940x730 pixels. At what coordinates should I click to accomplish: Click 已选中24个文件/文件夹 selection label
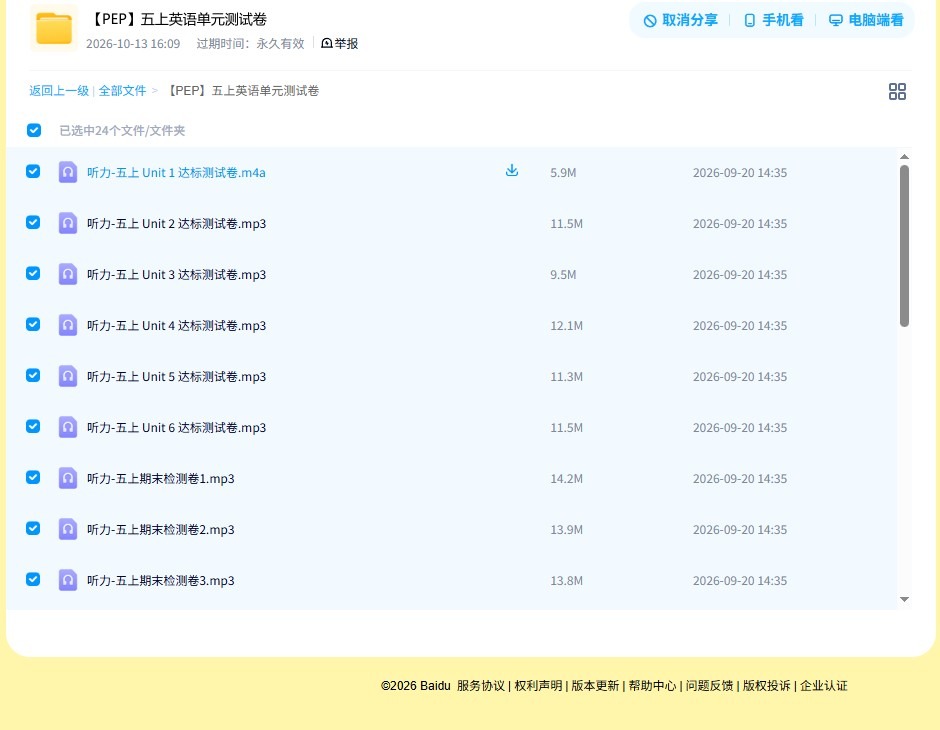tap(122, 131)
